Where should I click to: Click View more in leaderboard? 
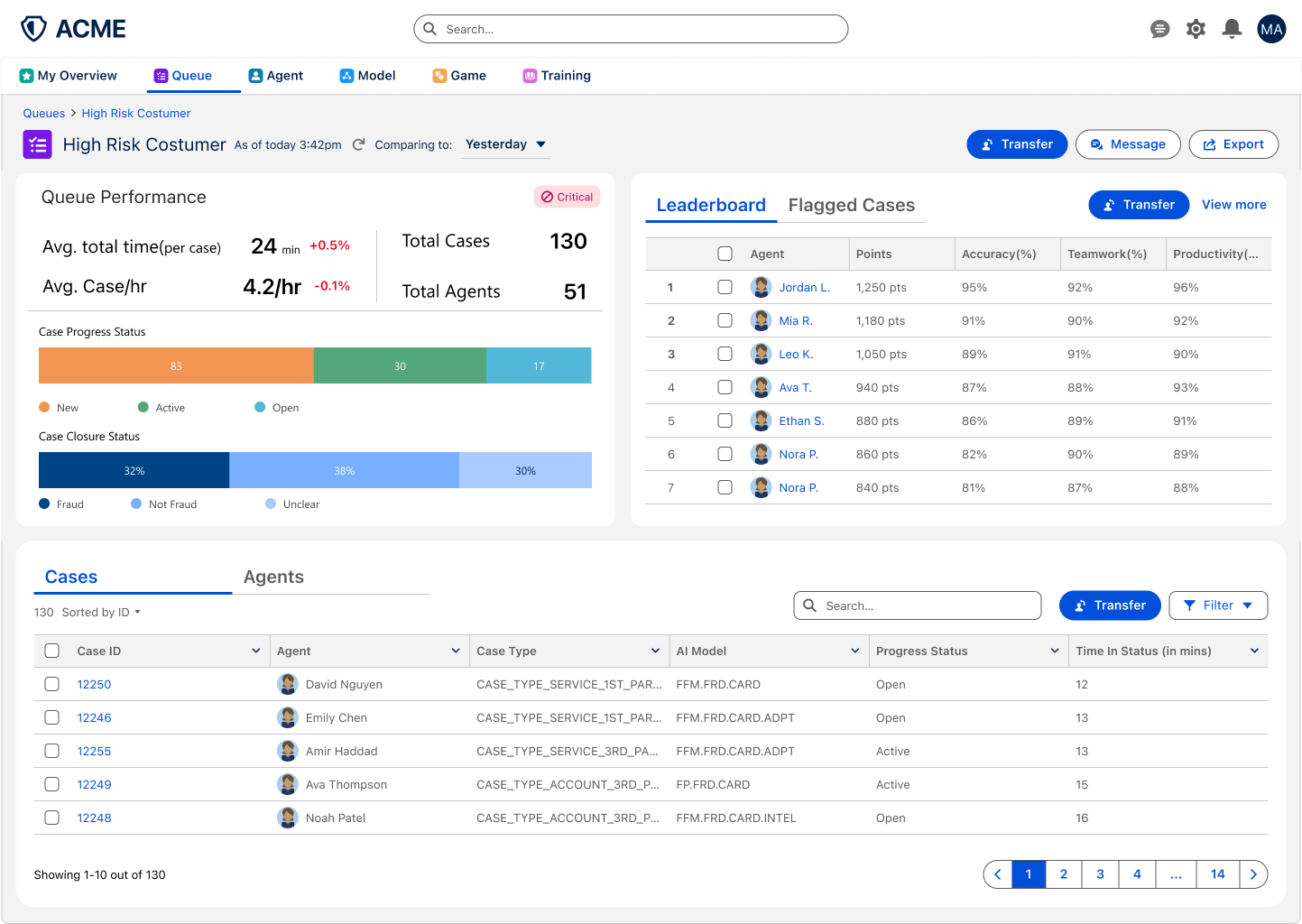1234,205
